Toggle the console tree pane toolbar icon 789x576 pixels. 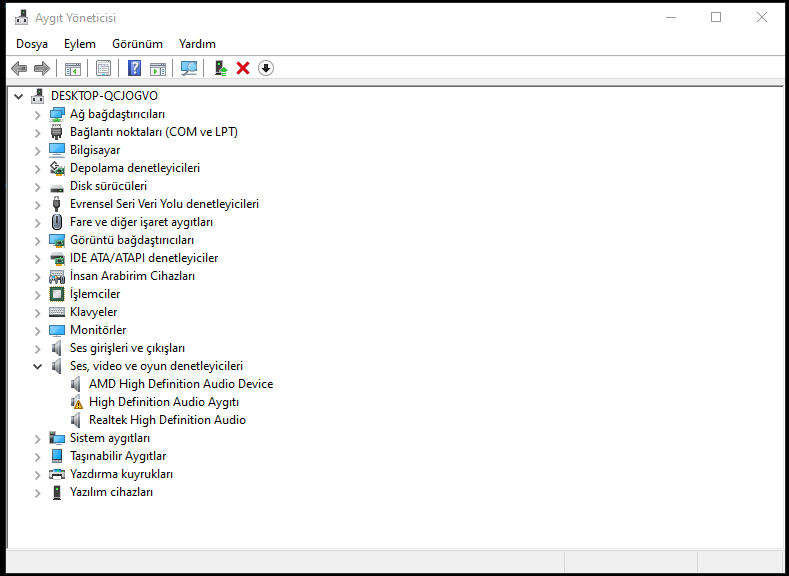click(x=73, y=68)
